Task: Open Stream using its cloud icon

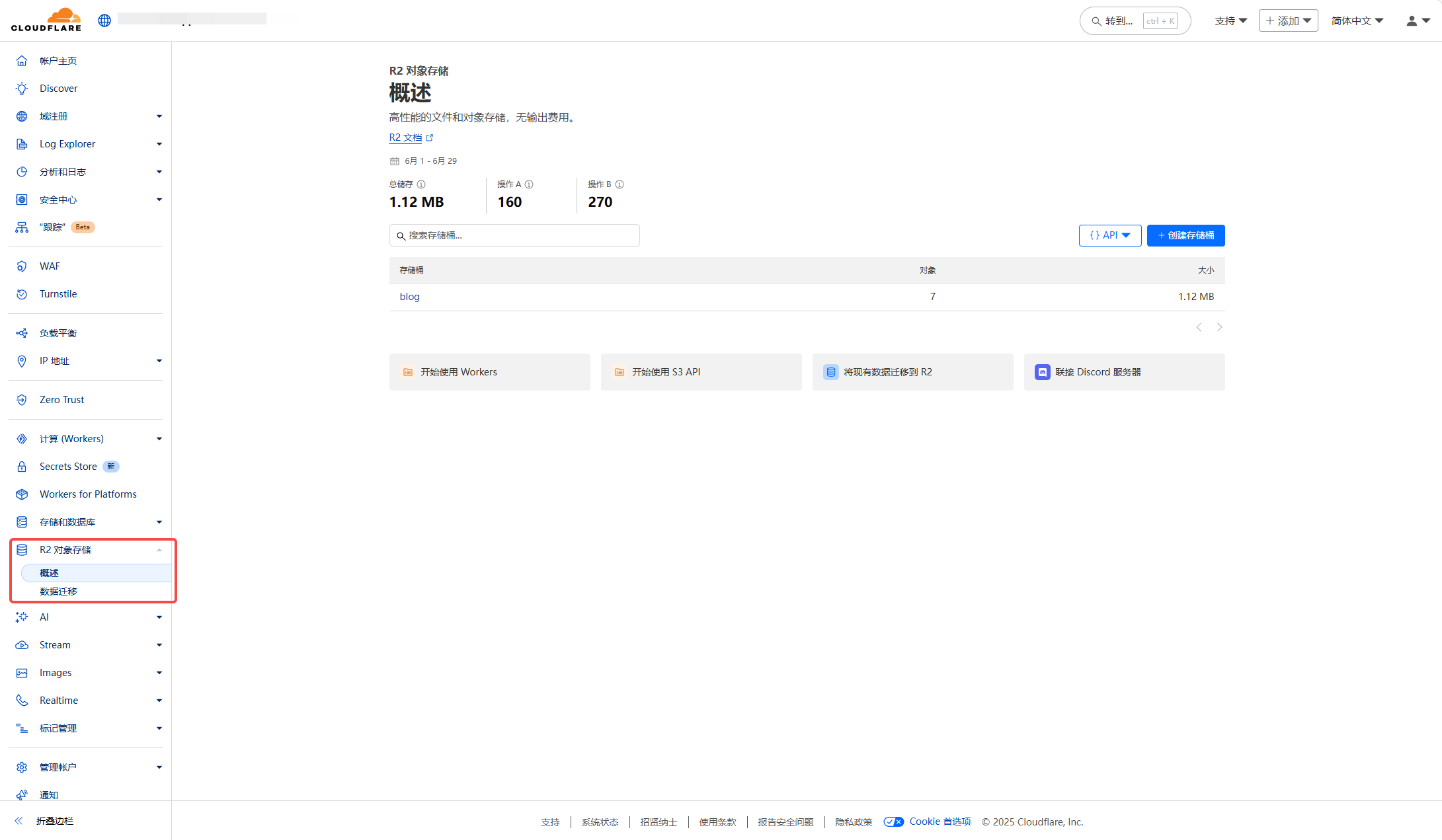Action: (x=22, y=644)
